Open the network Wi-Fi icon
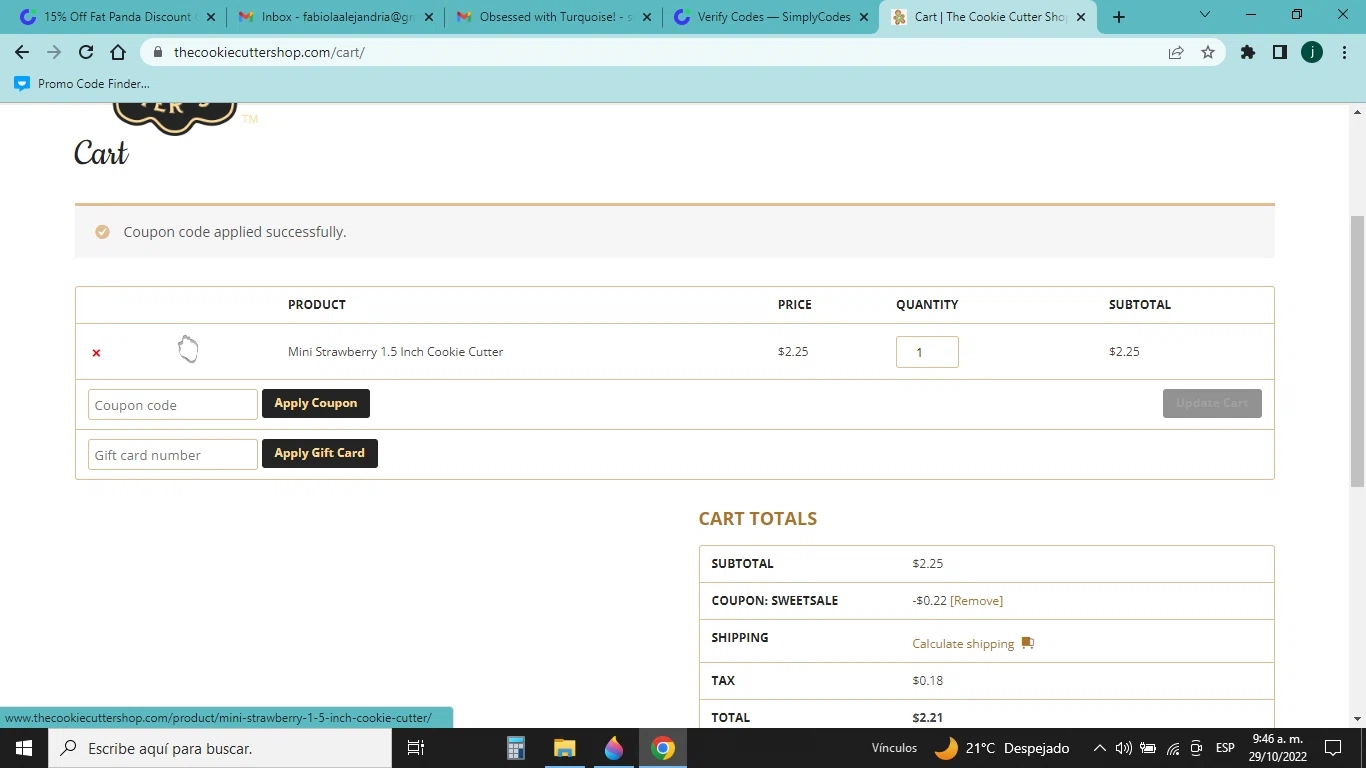 coord(1173,748)
